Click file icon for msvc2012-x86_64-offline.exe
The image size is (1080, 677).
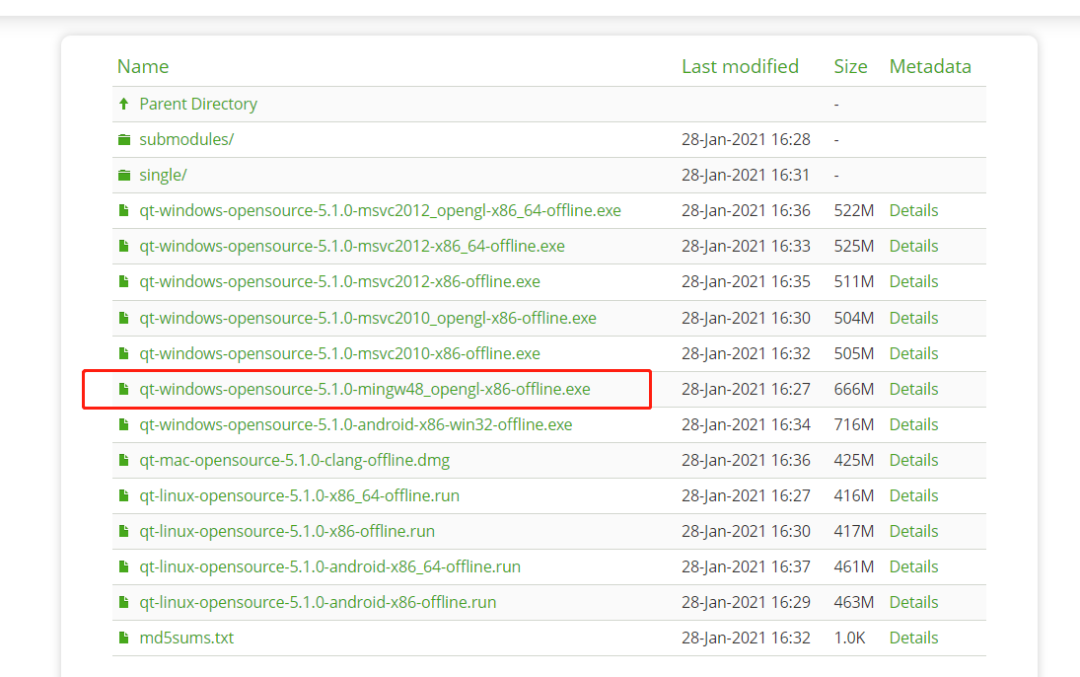[x=124, y=246]
